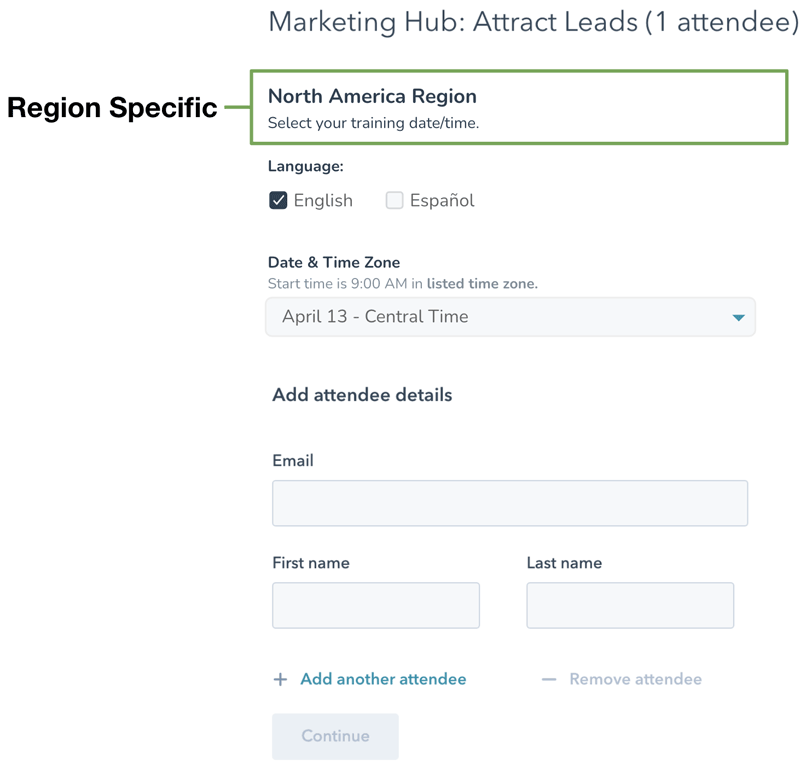This screenshot has height=764, width=800.
Task: Click the Remove attendee link
Action: point(635,680)
